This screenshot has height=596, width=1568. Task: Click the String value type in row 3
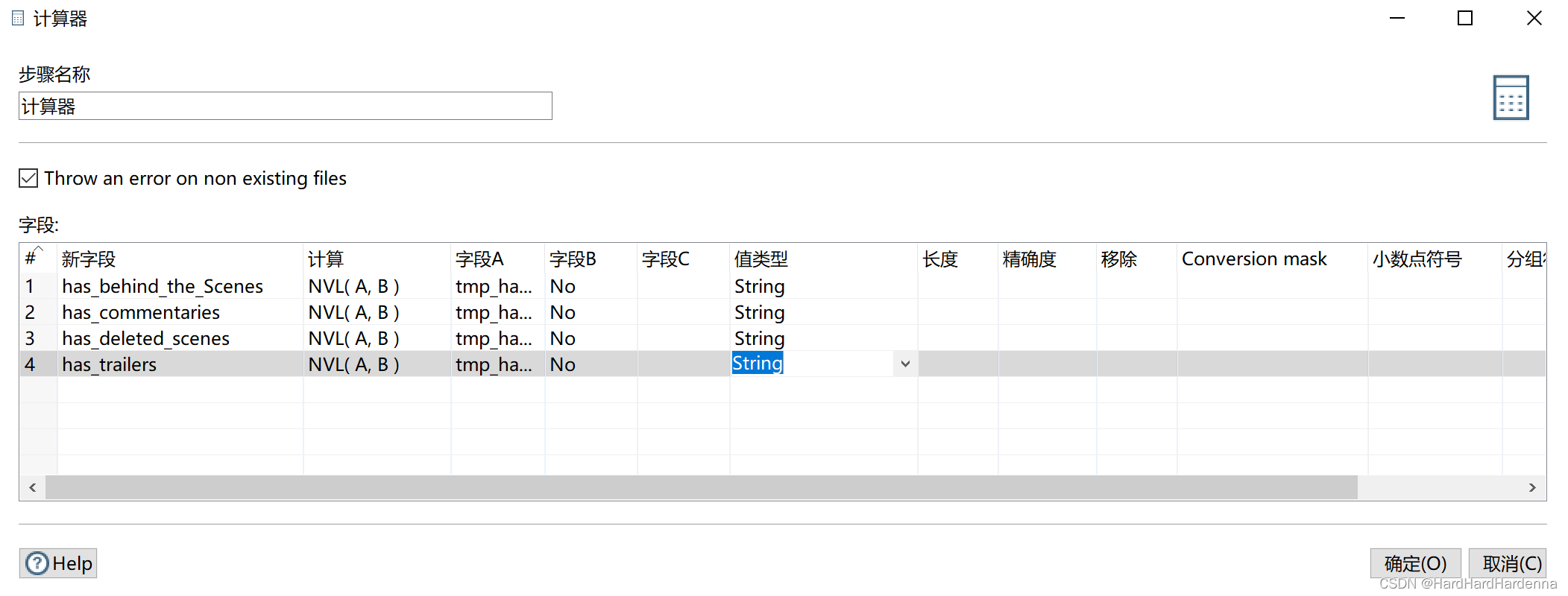pyautogui.click(x=824, y=338)
